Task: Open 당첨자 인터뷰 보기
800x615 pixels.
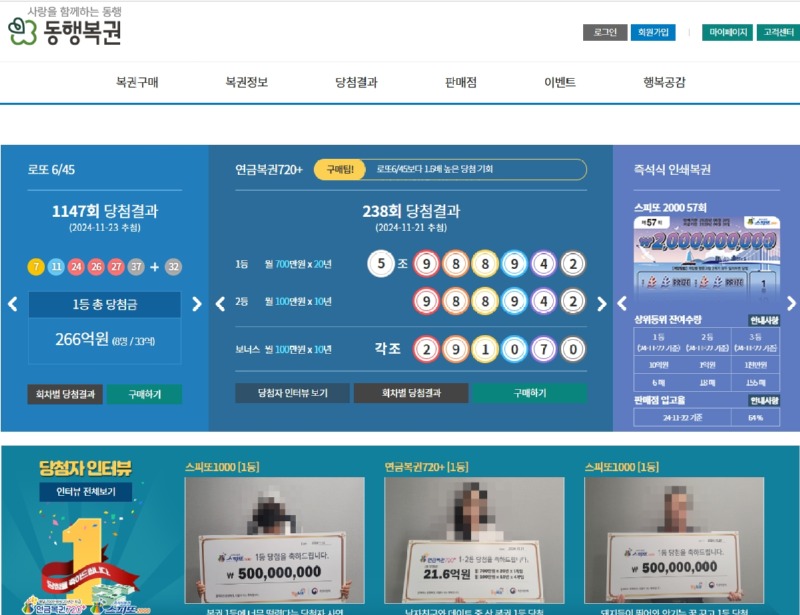Action: [292, 393]
